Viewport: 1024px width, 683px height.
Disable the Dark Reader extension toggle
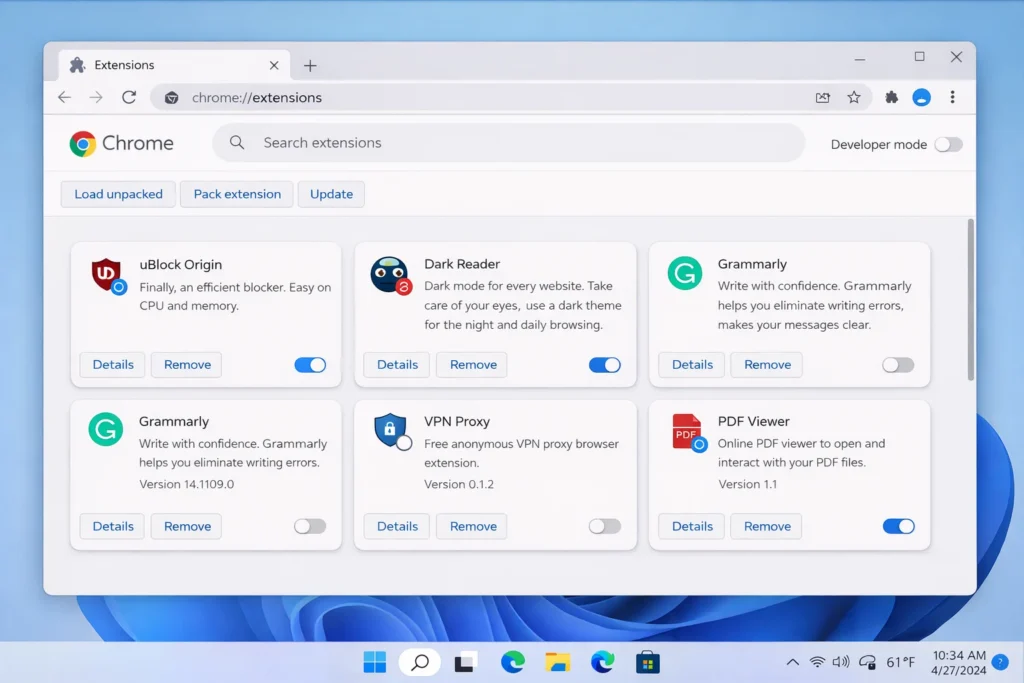604,365
